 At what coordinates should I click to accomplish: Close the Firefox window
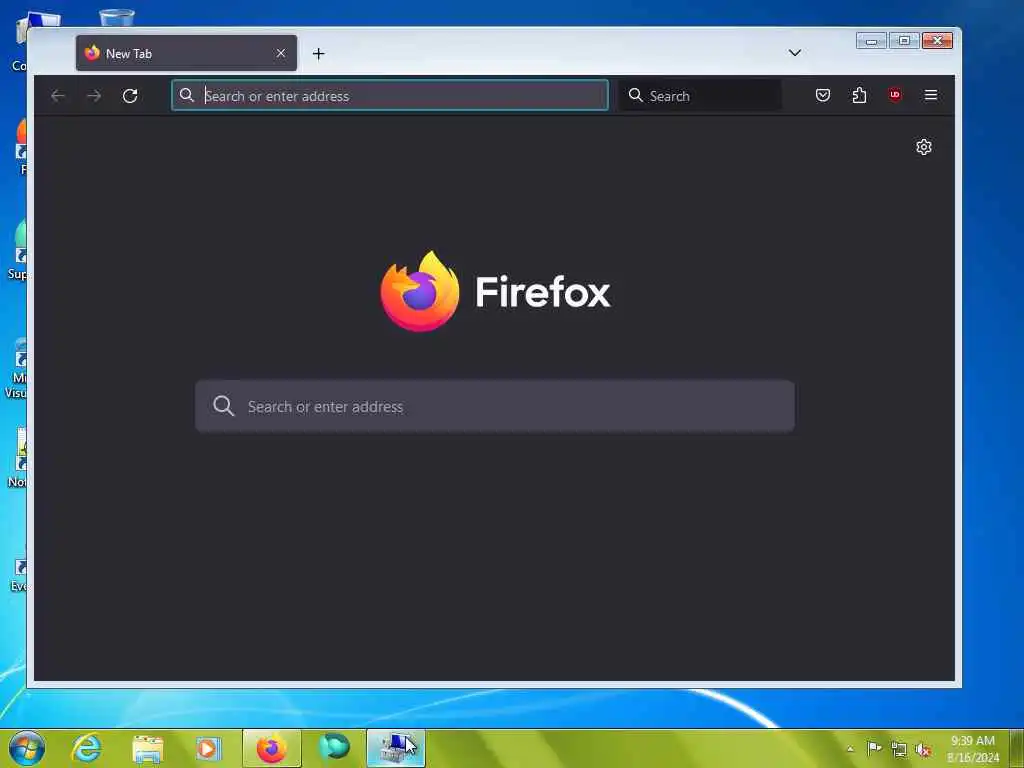coord(938,41)
